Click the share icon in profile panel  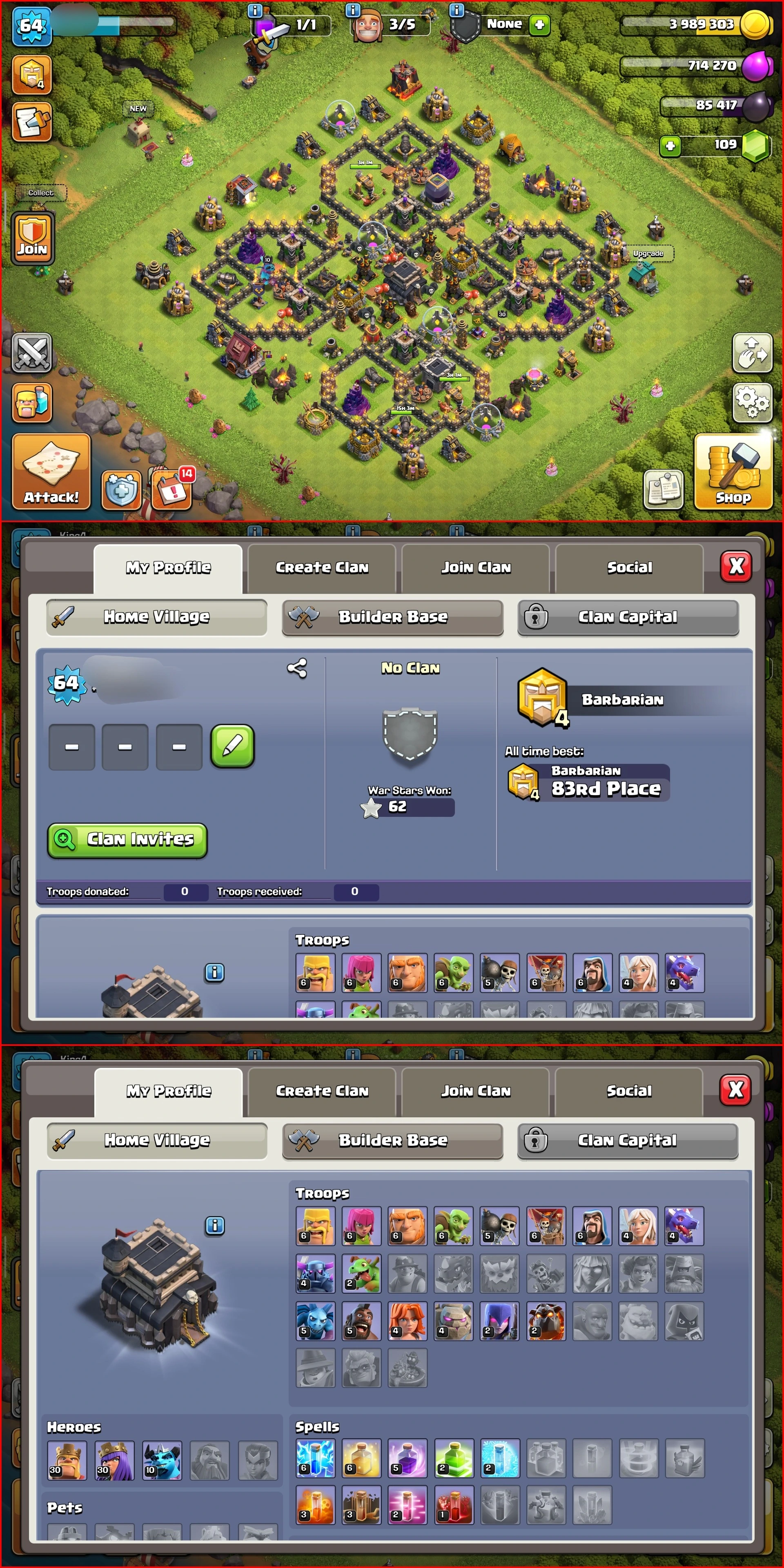297,668
